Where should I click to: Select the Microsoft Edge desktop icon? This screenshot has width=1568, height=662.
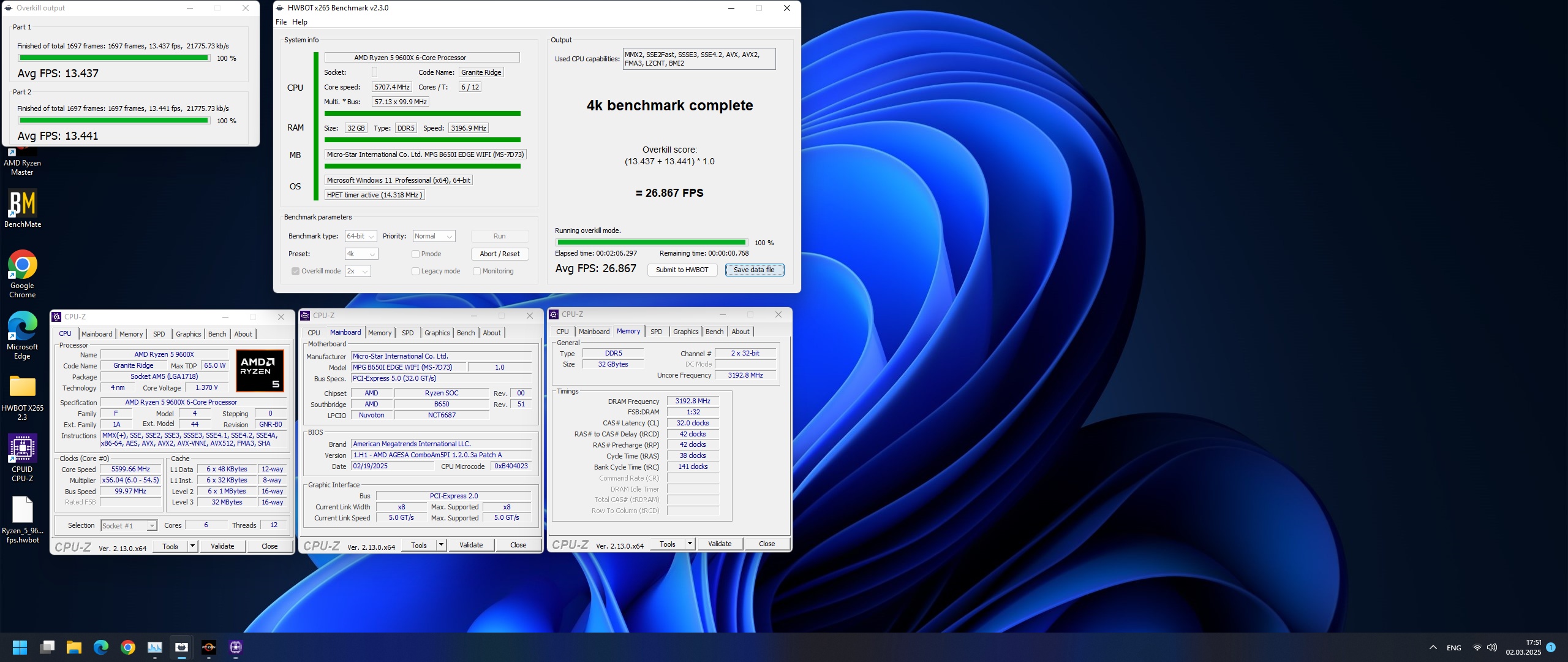[x=23, y=335]
